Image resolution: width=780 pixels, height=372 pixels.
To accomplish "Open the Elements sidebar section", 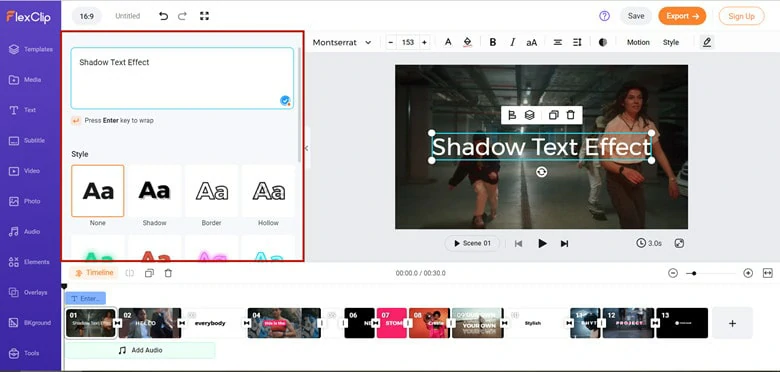I will pyautogui.click(x=30, y=262).
